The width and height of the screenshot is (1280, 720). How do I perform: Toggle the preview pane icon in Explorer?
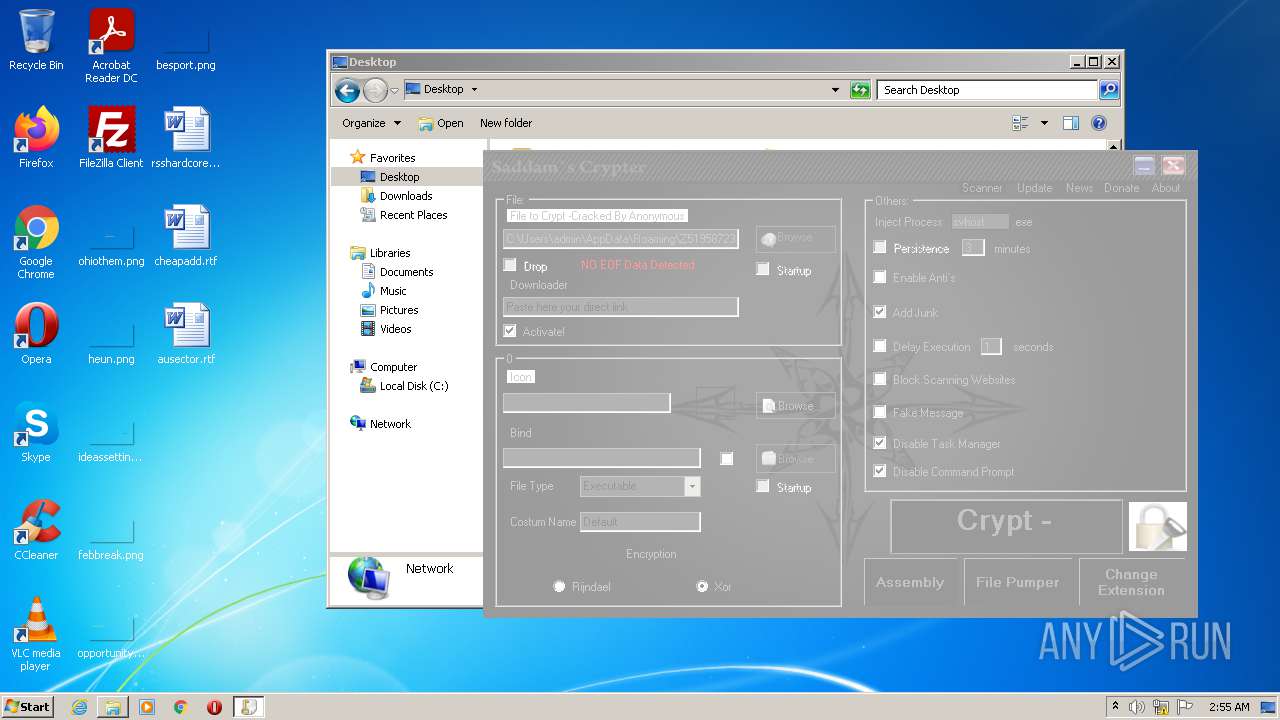coord(1071,123)
